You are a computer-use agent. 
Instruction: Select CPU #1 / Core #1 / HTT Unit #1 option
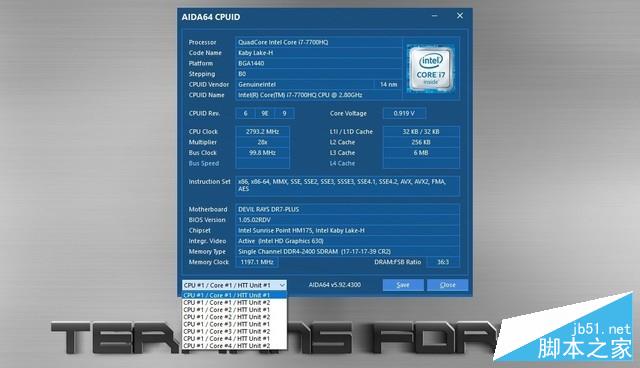(235, 295)
